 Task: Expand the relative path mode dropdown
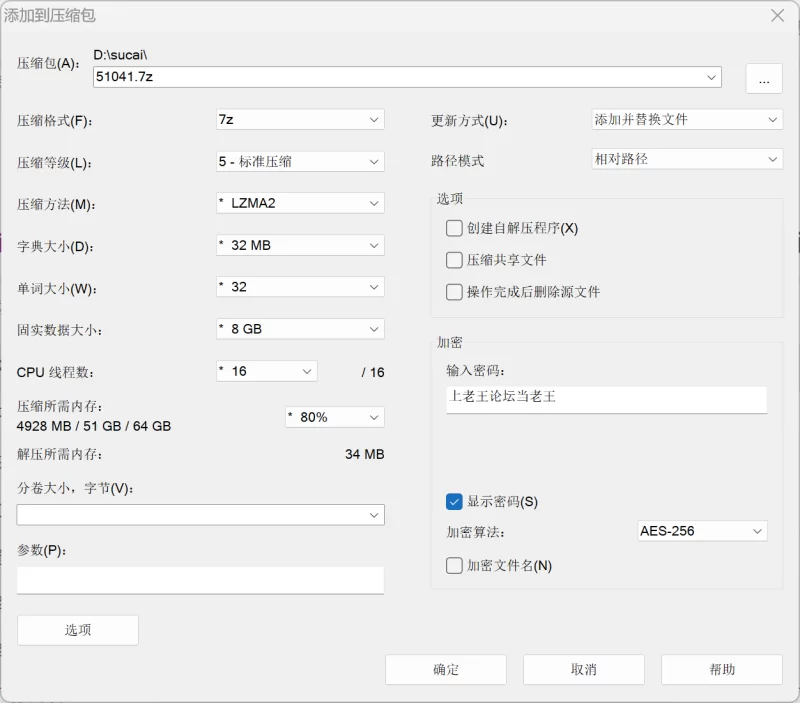coord(687,160)
